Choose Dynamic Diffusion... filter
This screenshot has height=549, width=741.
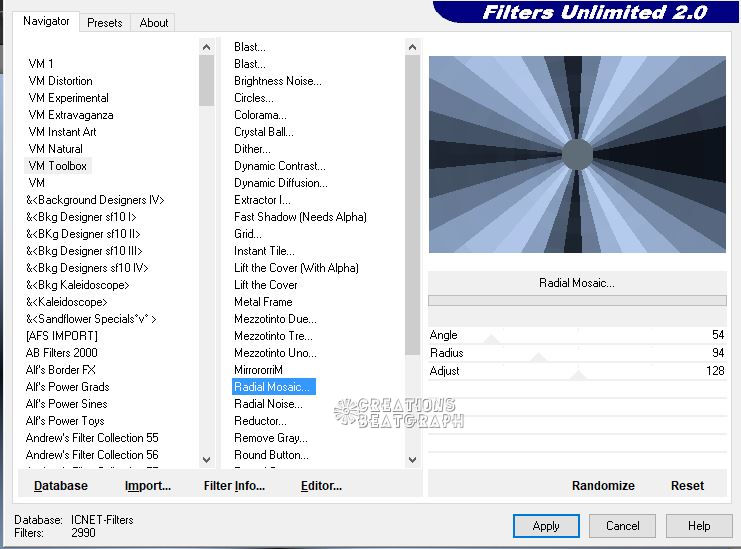[x=281, y=183]
